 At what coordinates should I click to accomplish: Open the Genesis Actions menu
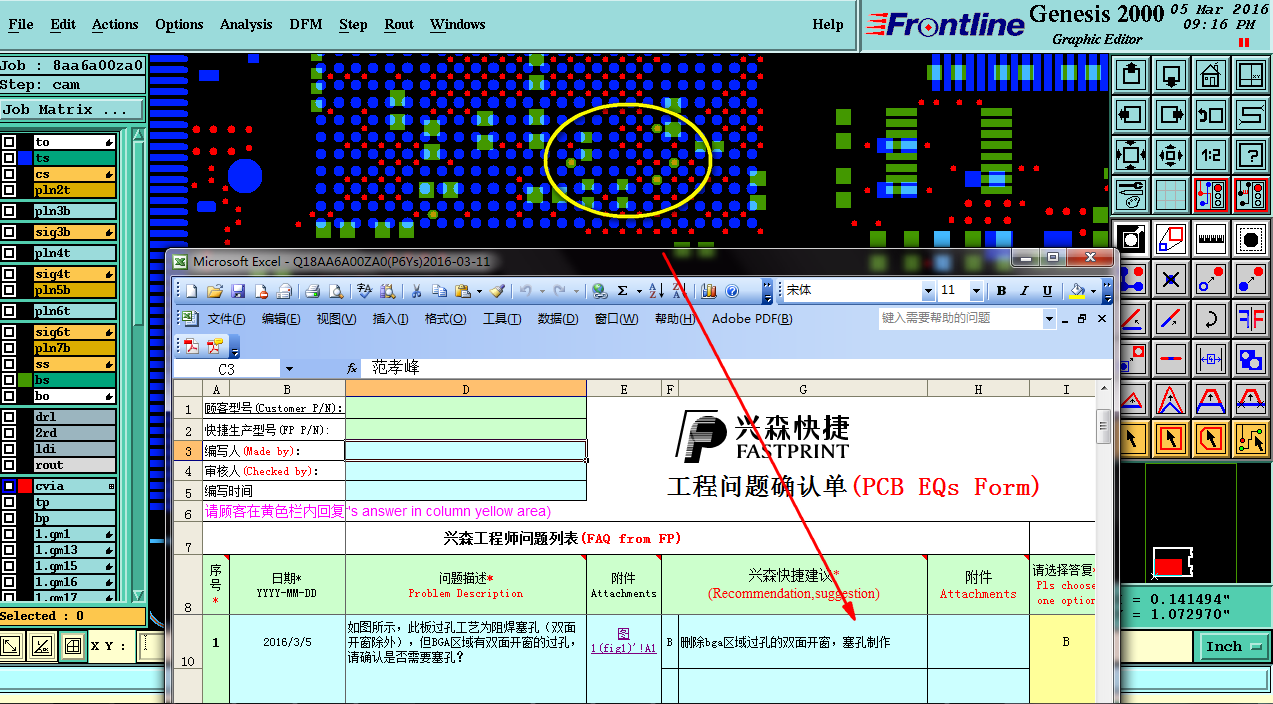tap(115, 24)
